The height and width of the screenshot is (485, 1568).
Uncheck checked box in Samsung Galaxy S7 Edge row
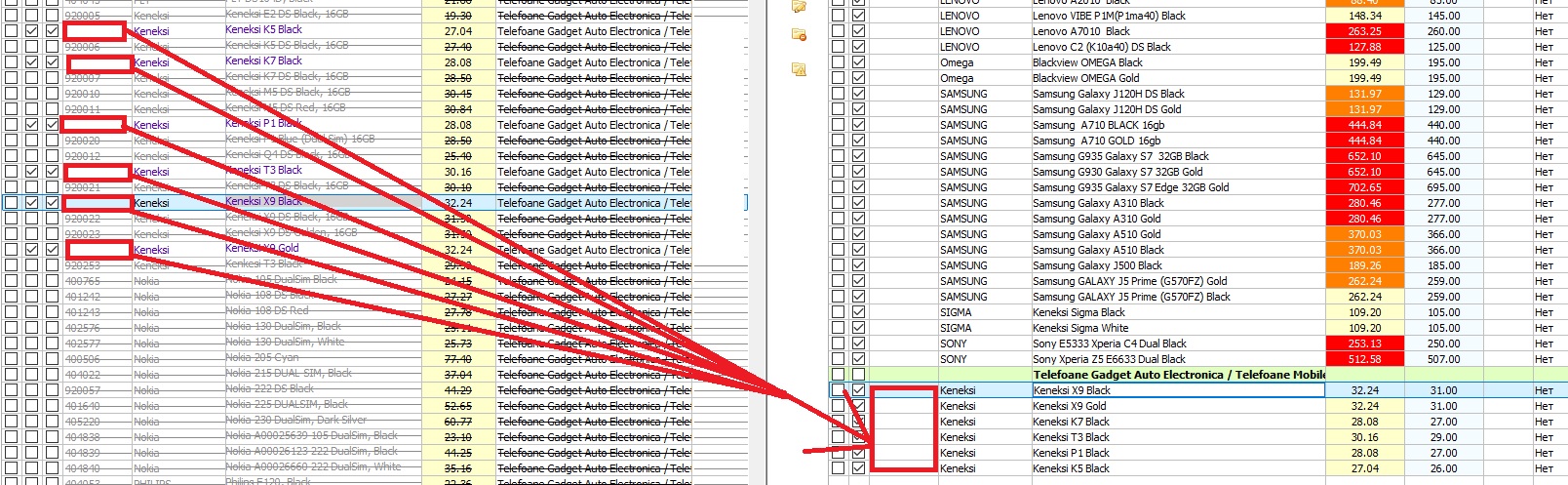858,187
